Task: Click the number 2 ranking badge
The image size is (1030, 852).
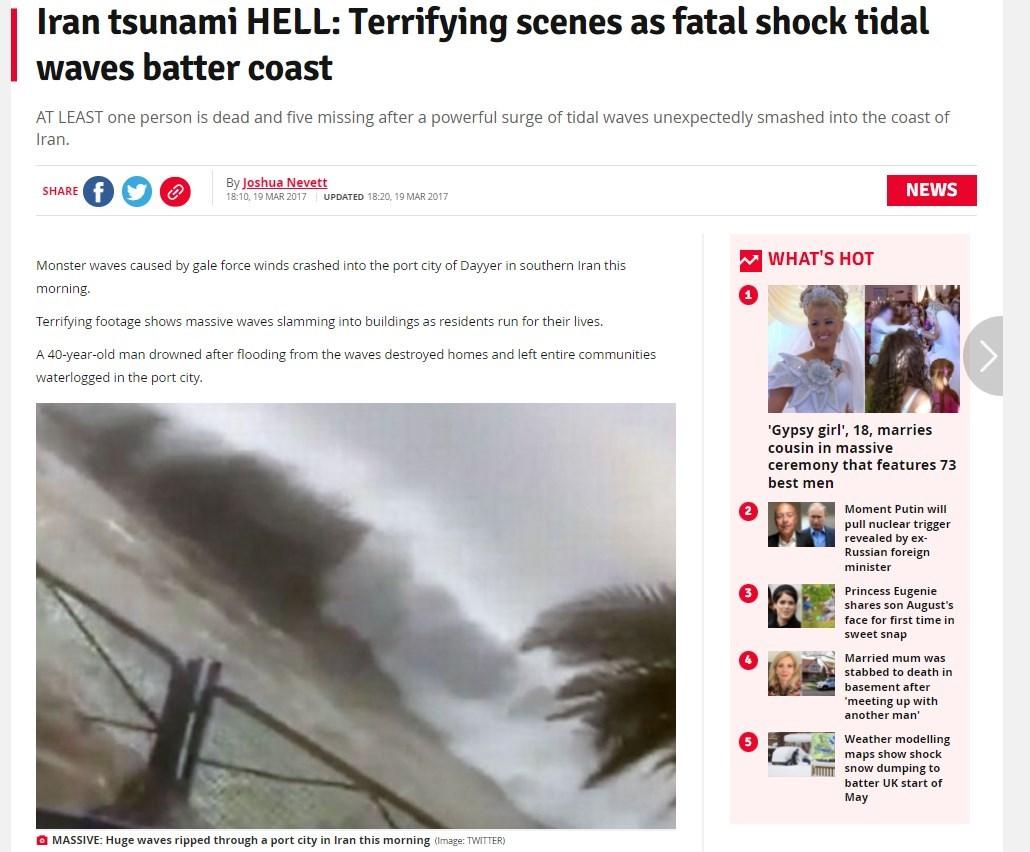Action: 748,511
